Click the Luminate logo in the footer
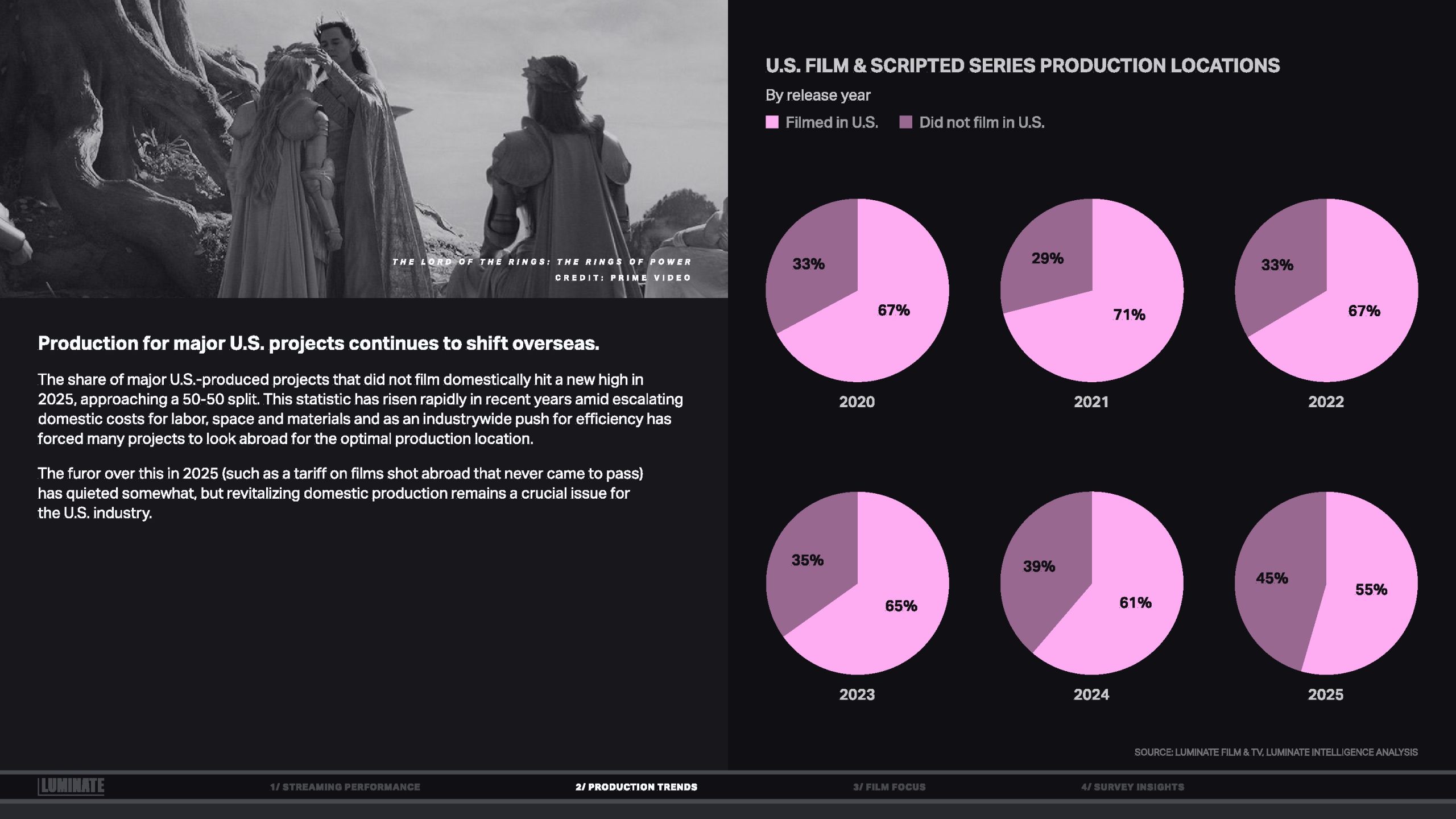Viewport: 1456px width, 819px height. 71,786
